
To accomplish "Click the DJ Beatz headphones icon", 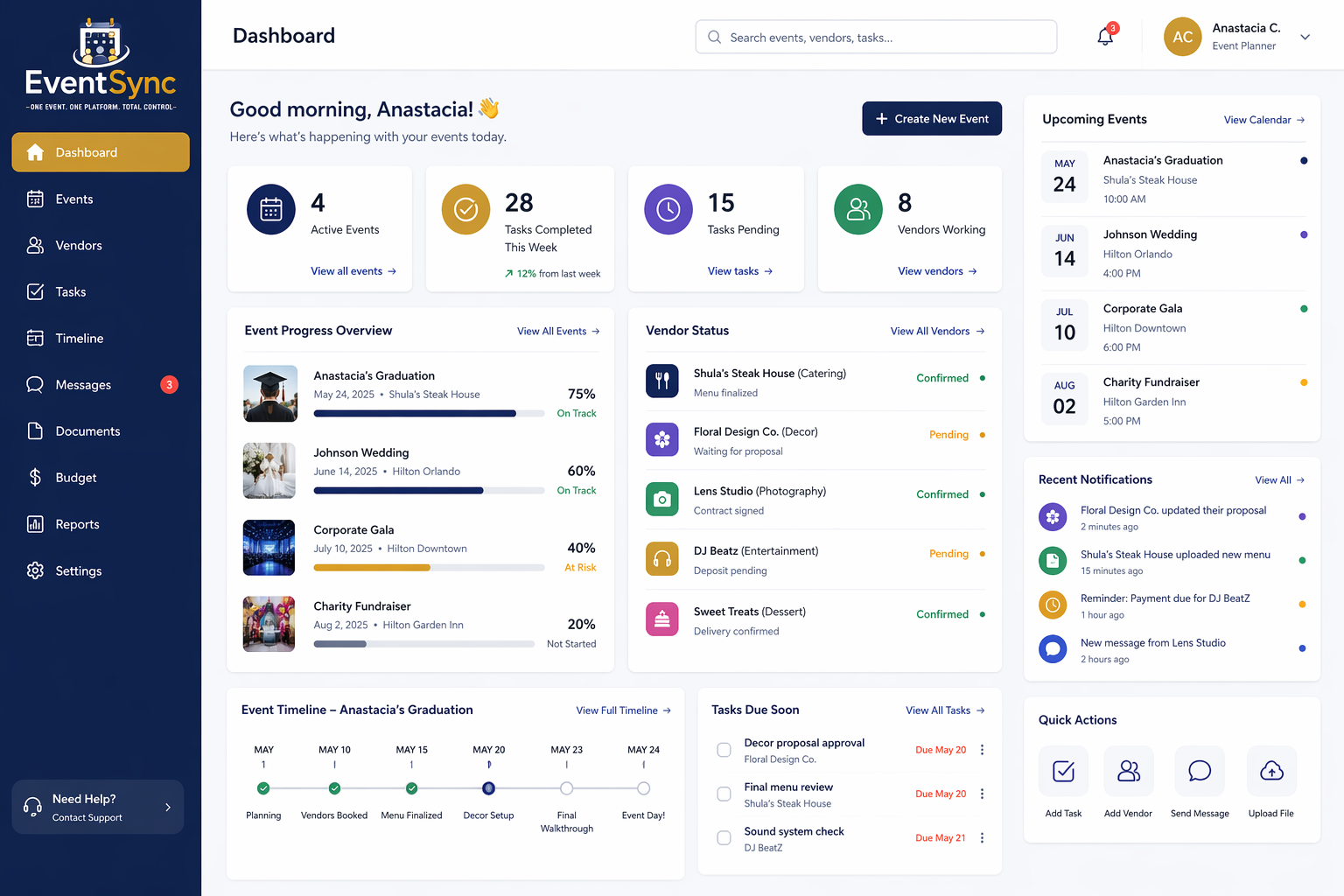I will 662,559.
